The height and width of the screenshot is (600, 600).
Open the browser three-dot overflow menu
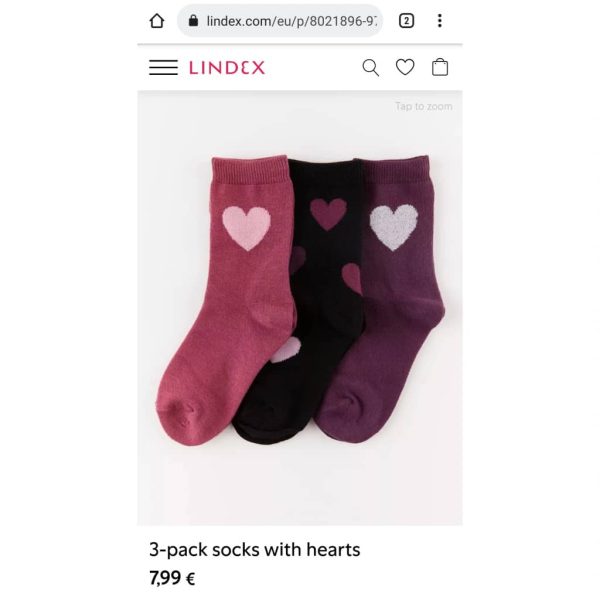[440, 21]
